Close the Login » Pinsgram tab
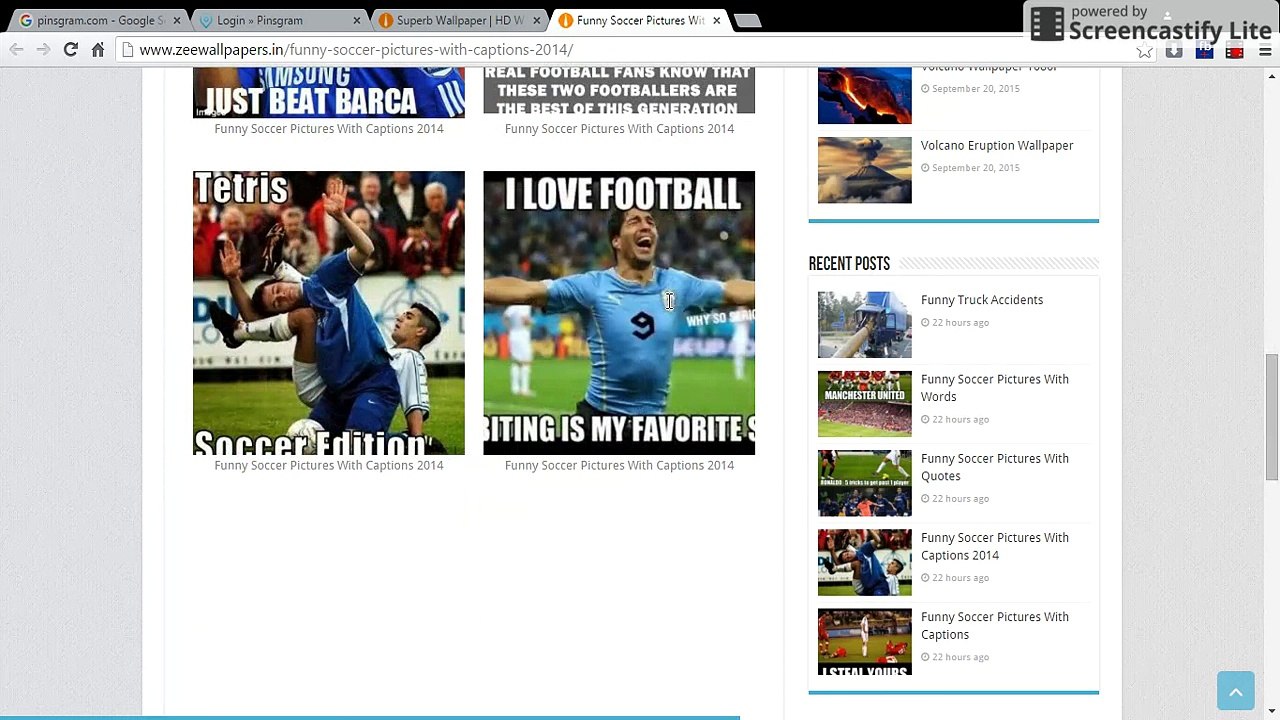Image resolution: width=1280 pixels, height=720 pixels. pos(357,20)
